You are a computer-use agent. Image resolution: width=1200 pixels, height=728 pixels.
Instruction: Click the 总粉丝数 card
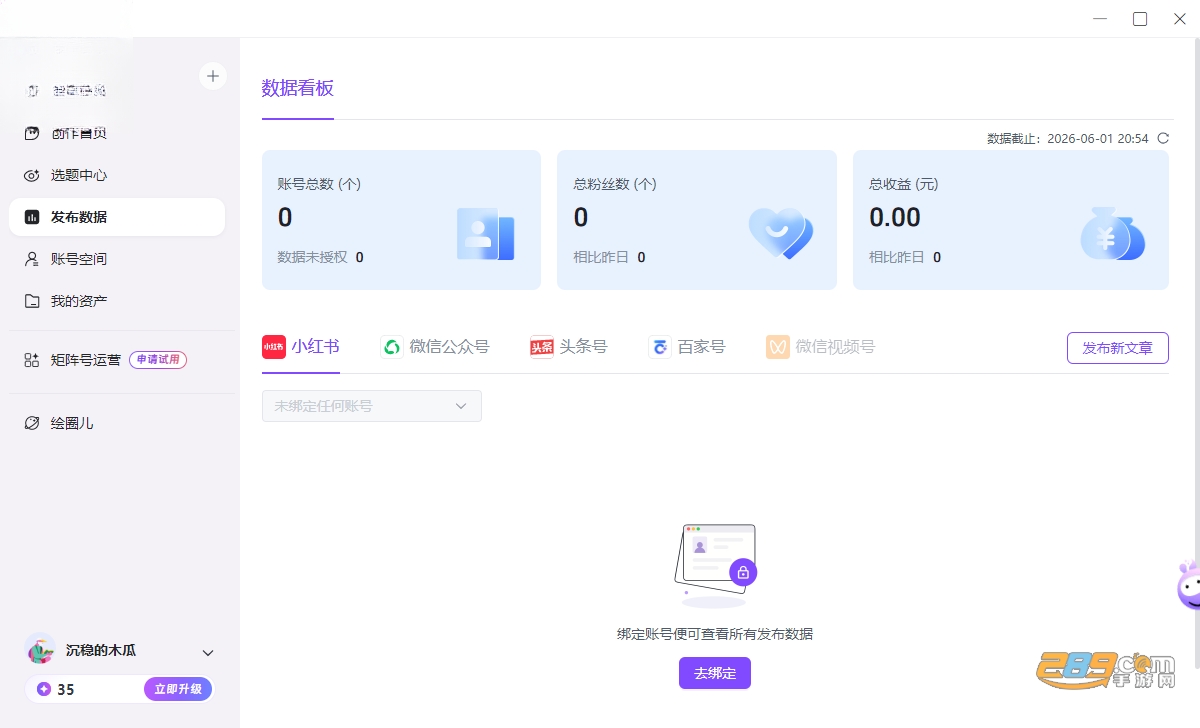pos(697,220)
